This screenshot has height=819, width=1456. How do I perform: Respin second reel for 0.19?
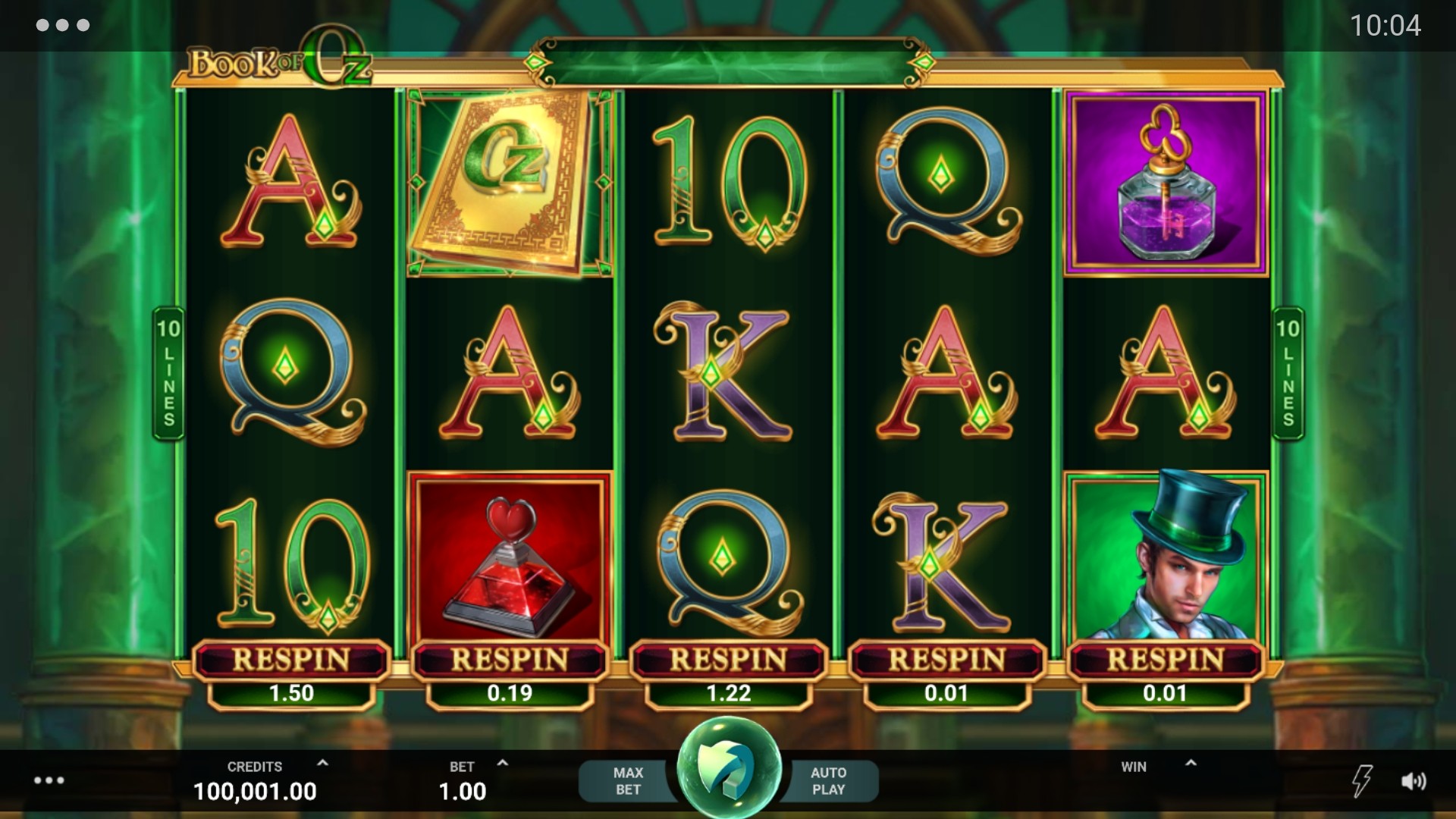click(510, 675)
